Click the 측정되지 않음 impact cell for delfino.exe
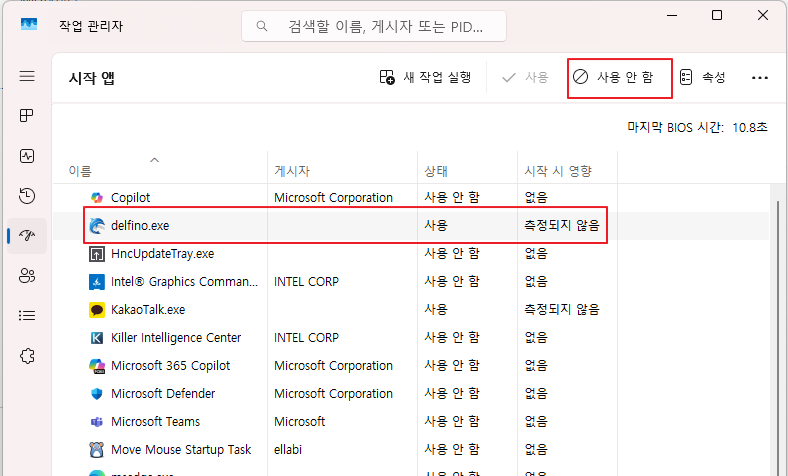Viewport: 788px width, 476px height. click(x=562, y=226)
